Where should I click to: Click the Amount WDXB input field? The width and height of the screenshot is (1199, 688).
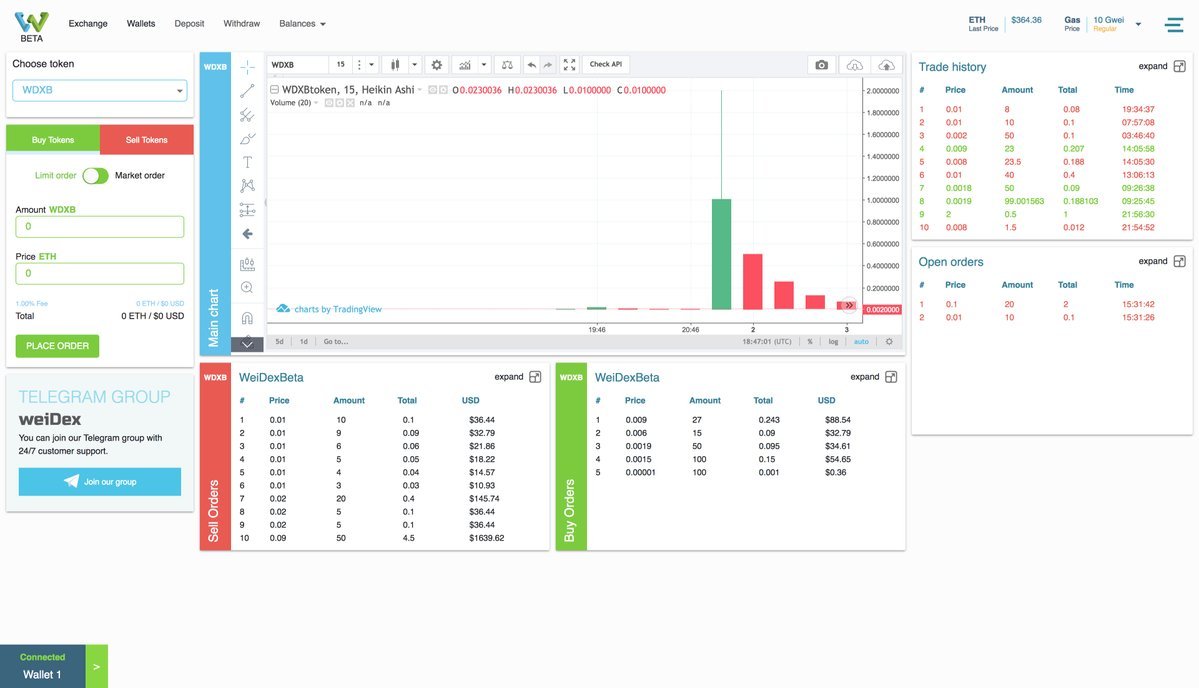[x=99, y=226]
